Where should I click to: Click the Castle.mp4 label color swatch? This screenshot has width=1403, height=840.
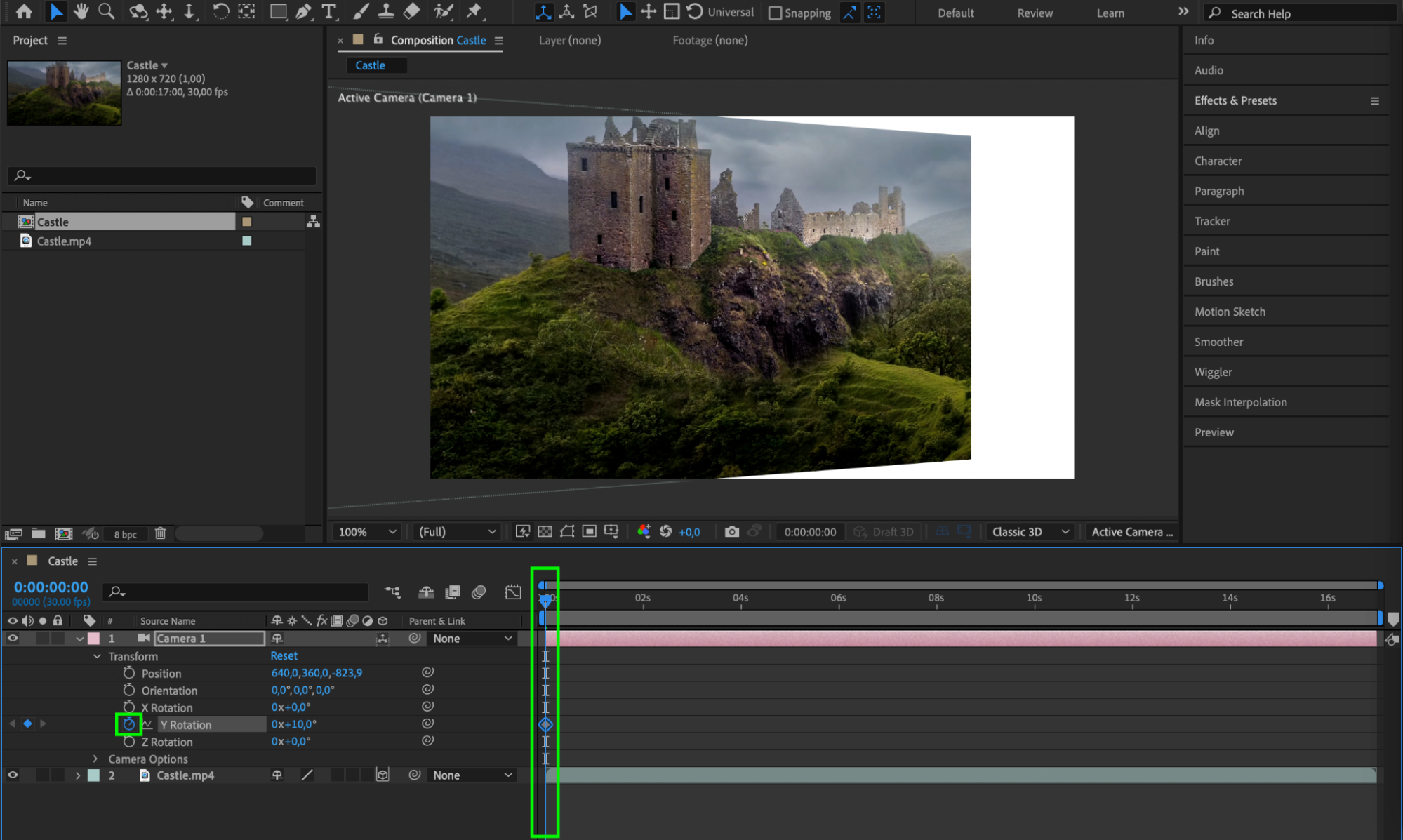tap(247, 241)
